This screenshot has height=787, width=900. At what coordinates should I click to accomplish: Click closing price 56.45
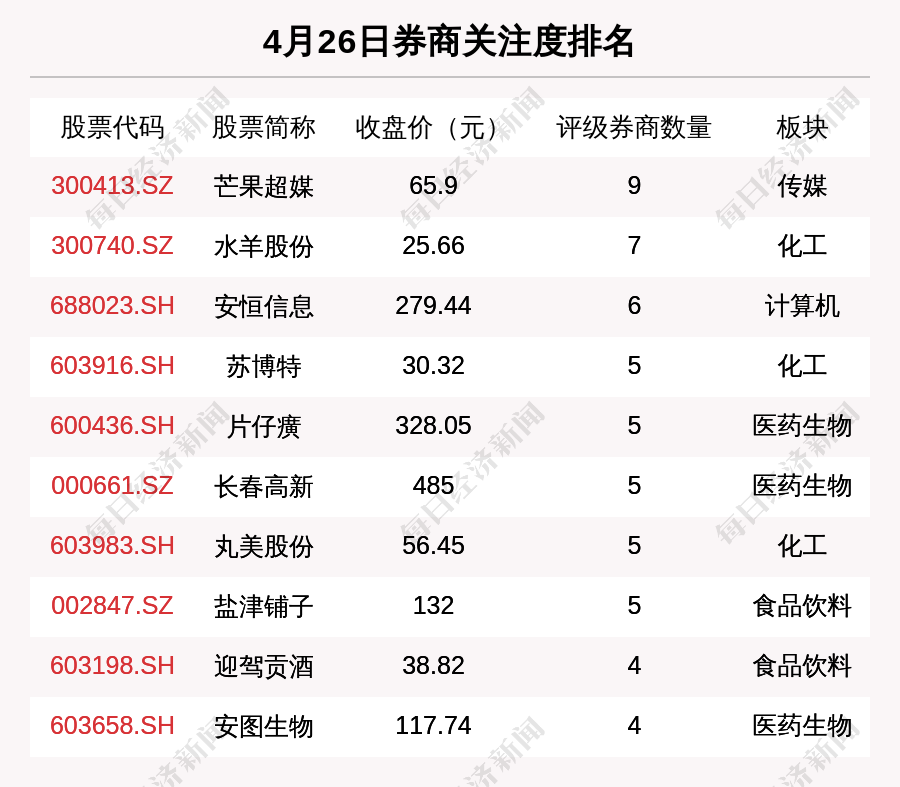coord(433,545)
